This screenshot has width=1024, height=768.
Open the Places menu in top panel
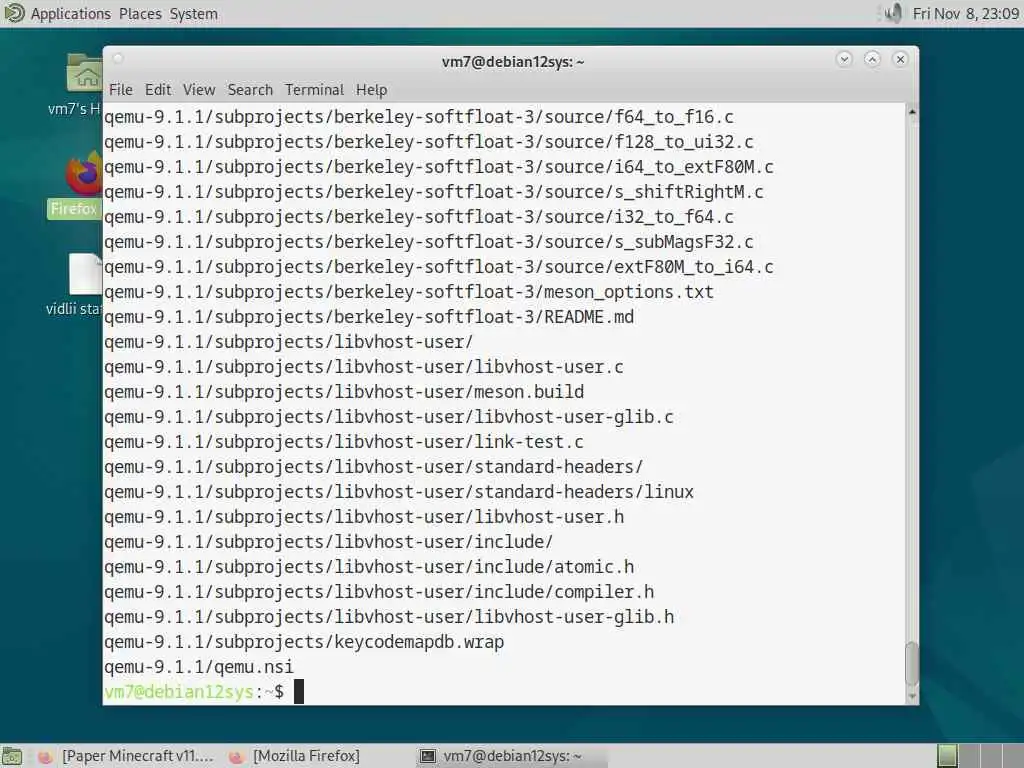coord(140,14)
